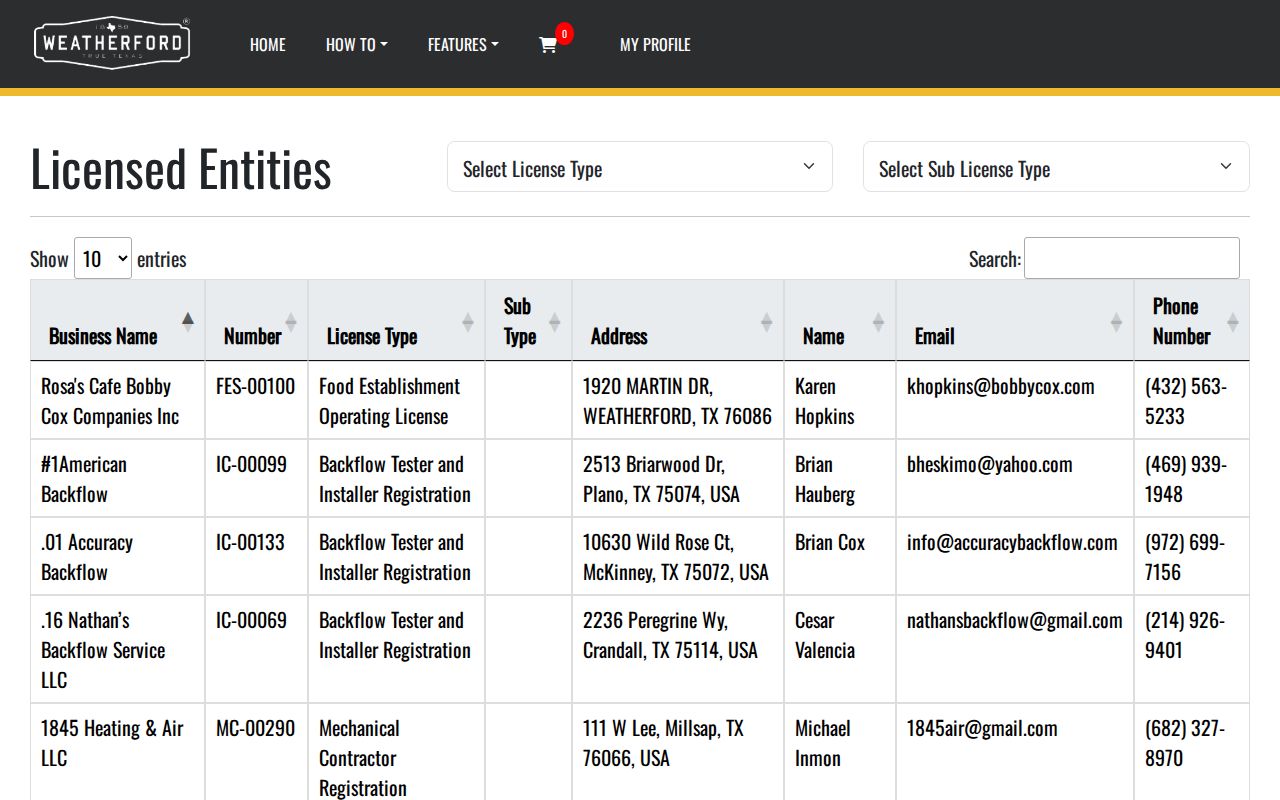Focus the table Search field
Viewport: 1280px width, 800px height.
click(1132, 258)
